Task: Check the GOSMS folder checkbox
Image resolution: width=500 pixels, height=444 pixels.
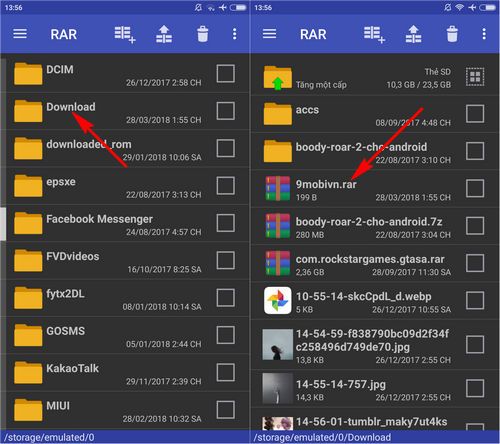Action: click(x=226, y=335)
